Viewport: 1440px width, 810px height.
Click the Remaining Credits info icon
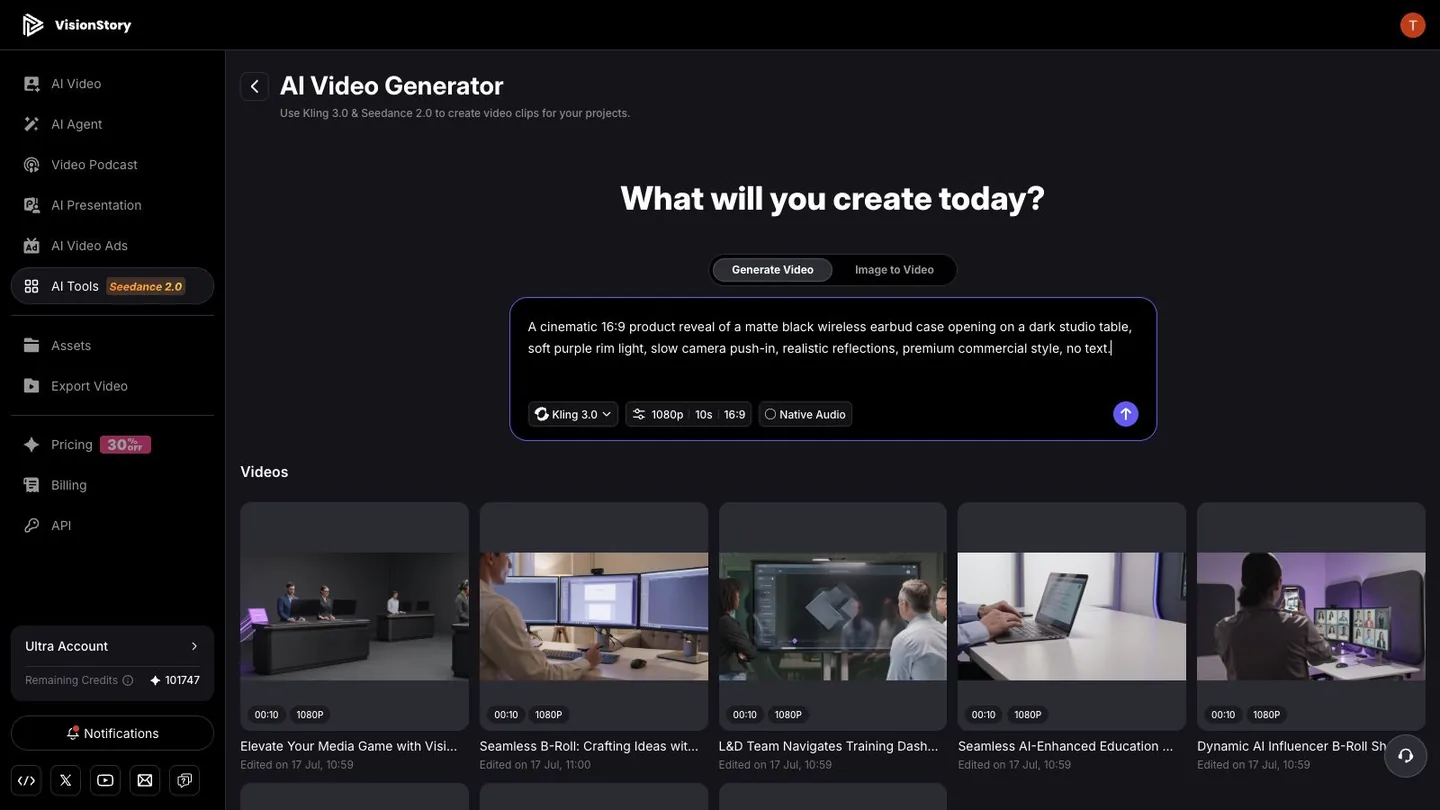tap(128, 681)
